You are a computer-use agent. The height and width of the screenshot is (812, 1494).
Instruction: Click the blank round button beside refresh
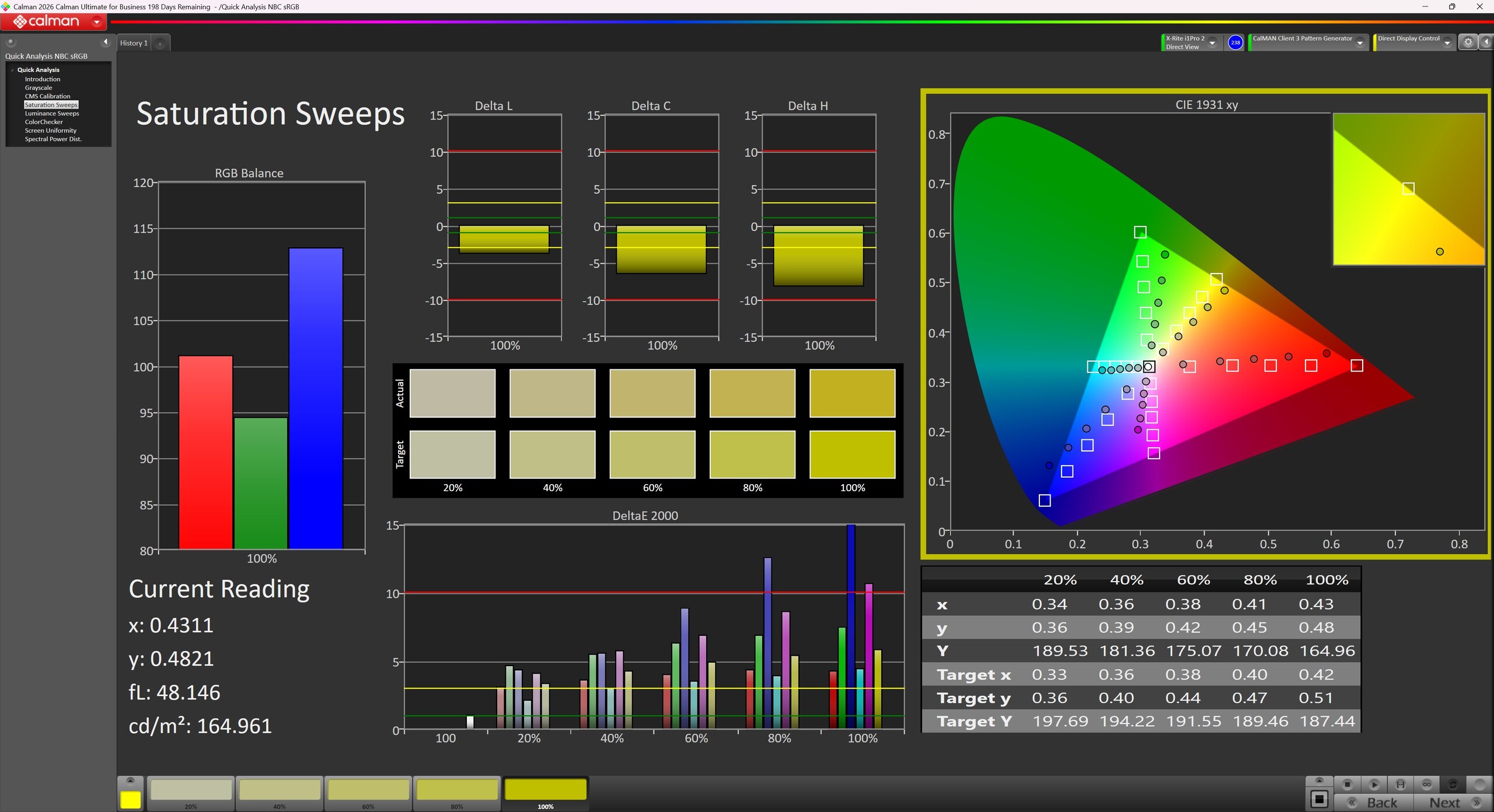(1479, 785)
